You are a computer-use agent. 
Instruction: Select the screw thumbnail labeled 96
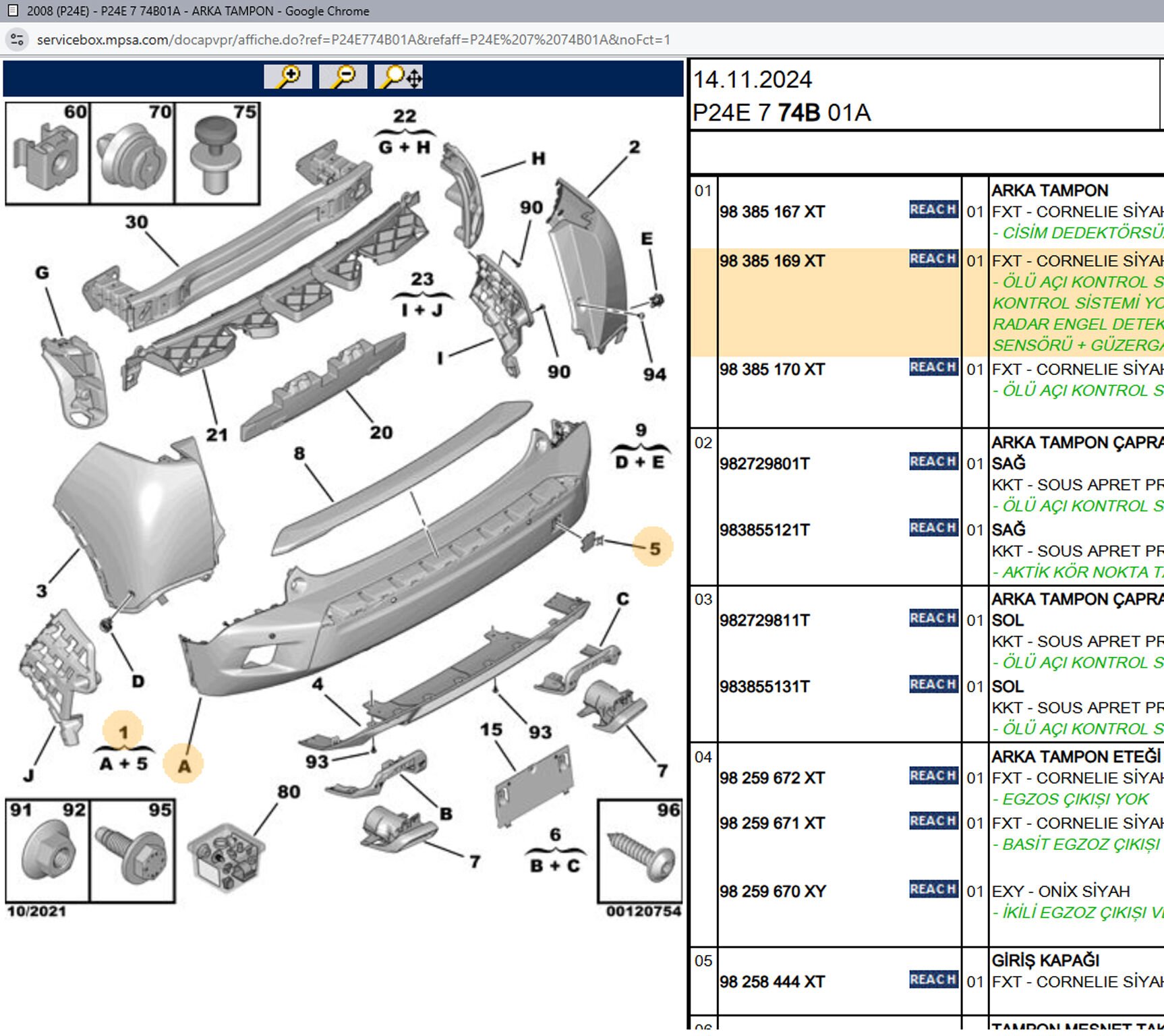pos(640,853)
